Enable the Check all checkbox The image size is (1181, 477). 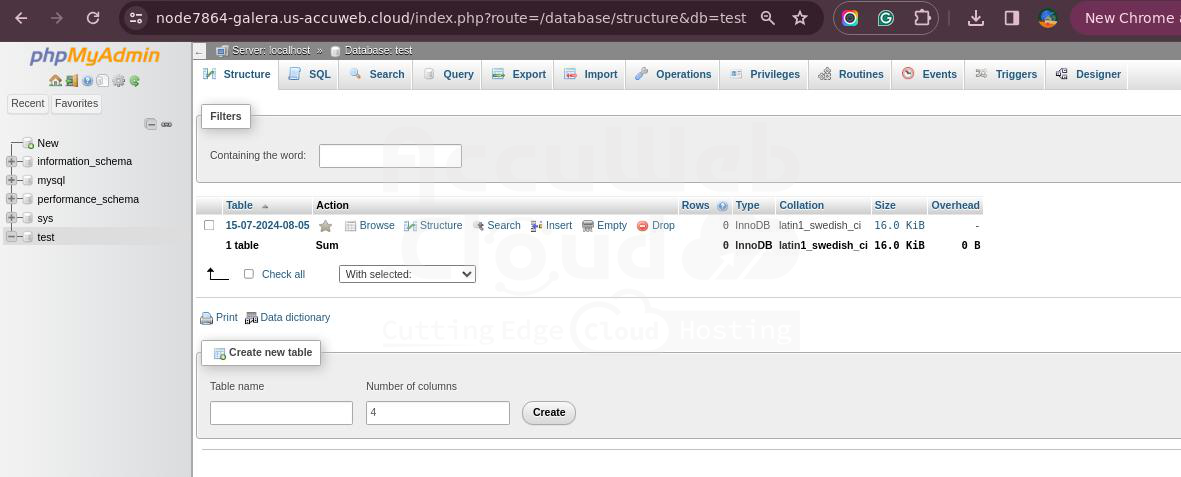[249, 274]
